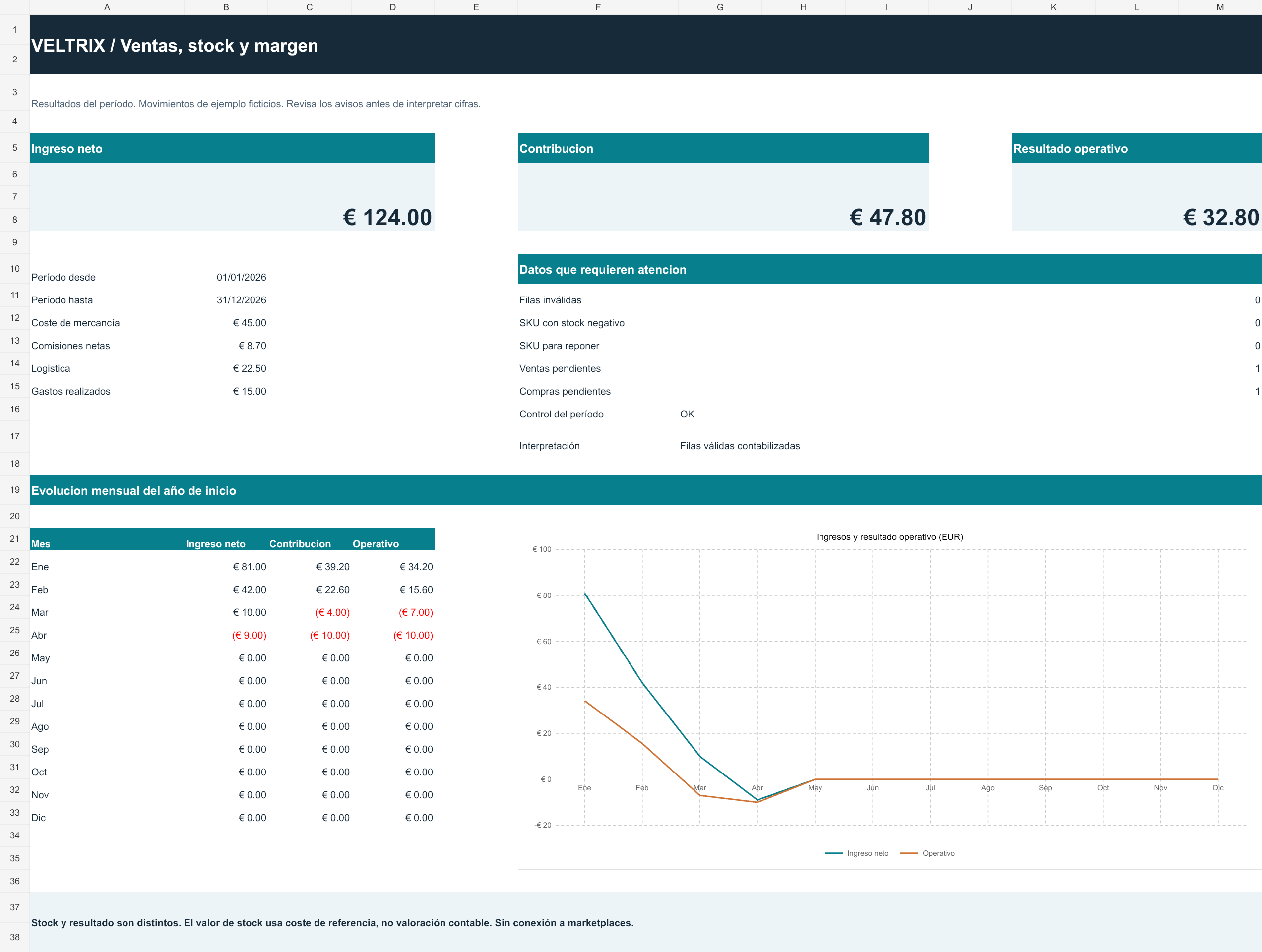Click the Contribucion value € 47.80
This screenshot has height=952, width=1262.
tap(888, 217)
